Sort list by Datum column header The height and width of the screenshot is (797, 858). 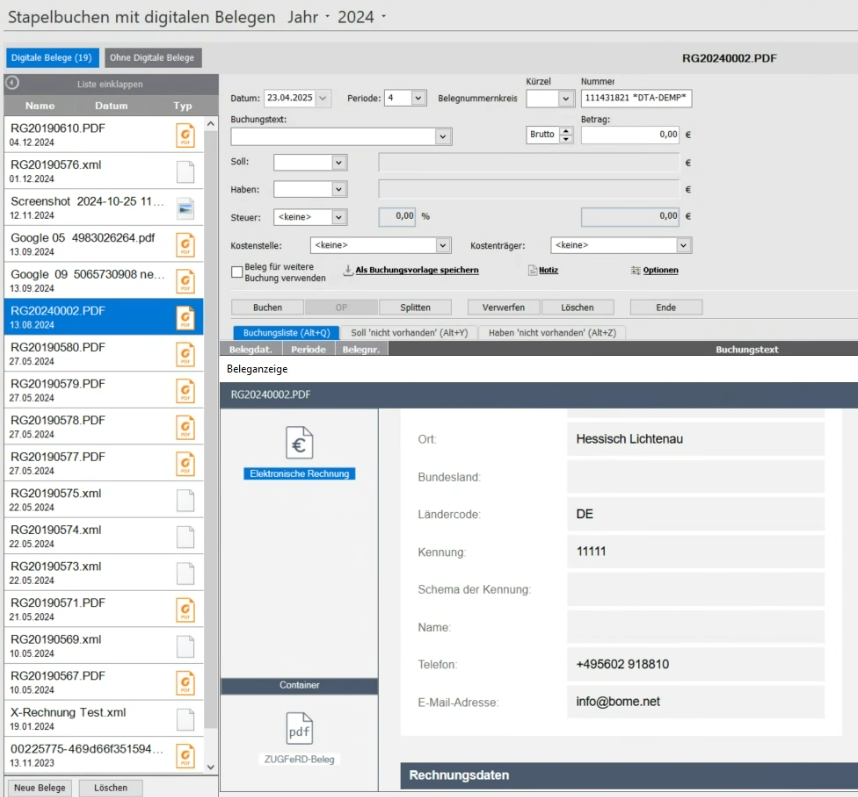(x=111, y=106)
